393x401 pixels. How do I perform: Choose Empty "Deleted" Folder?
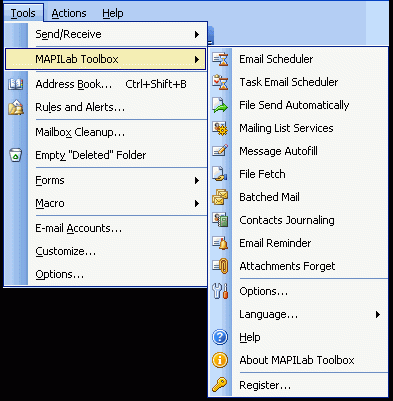coord(106,155)
